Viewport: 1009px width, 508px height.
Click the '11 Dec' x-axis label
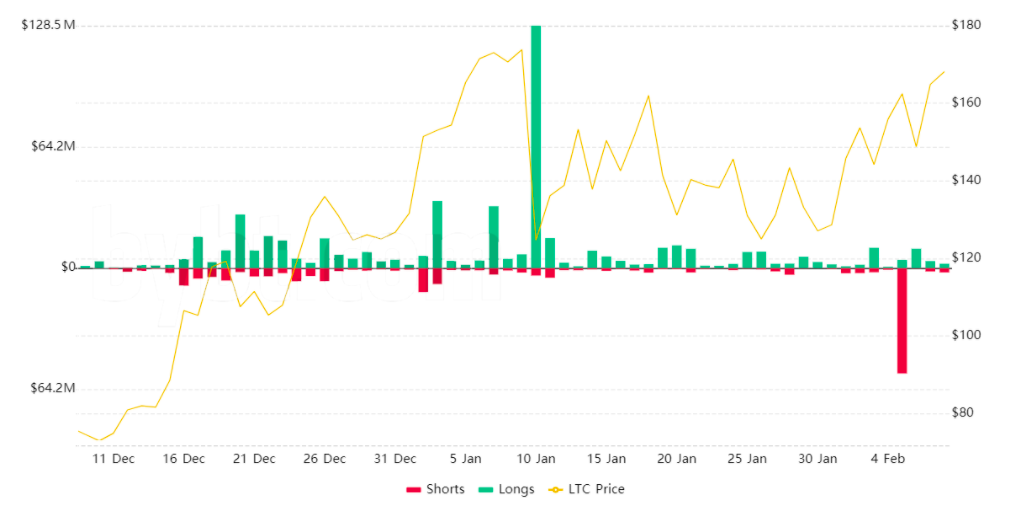[x=113, y=459]
